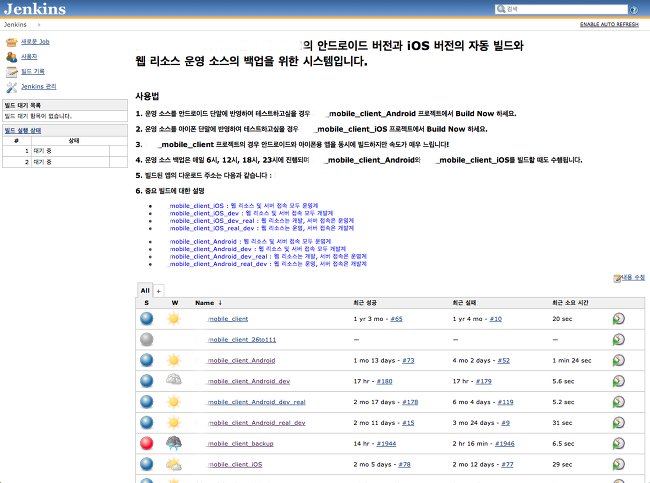
Task: Sort by the last duration column header
Action: pyautogui.click(x=570, y=303)
